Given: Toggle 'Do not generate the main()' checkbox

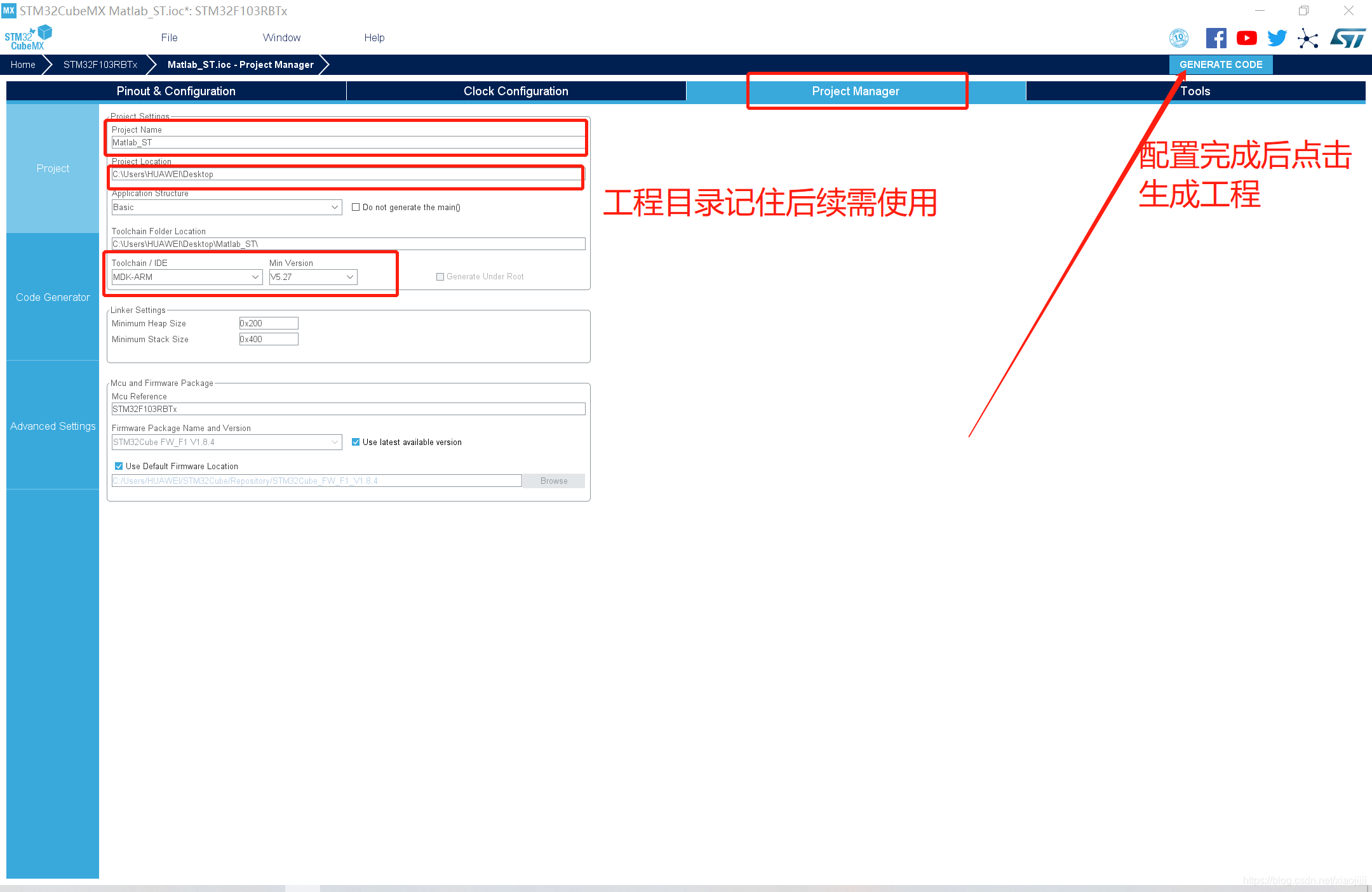Looking at the screenshot, I should coord(356,207).
